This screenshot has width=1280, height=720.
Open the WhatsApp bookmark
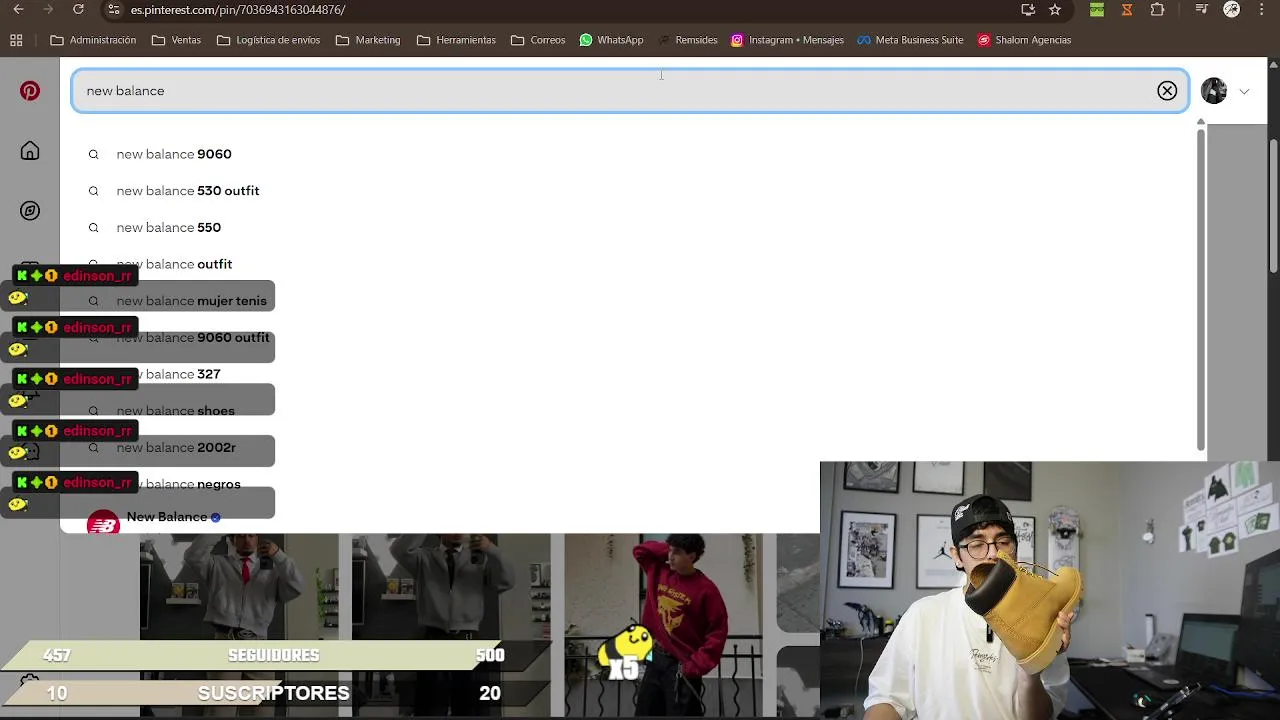[610, 40]
